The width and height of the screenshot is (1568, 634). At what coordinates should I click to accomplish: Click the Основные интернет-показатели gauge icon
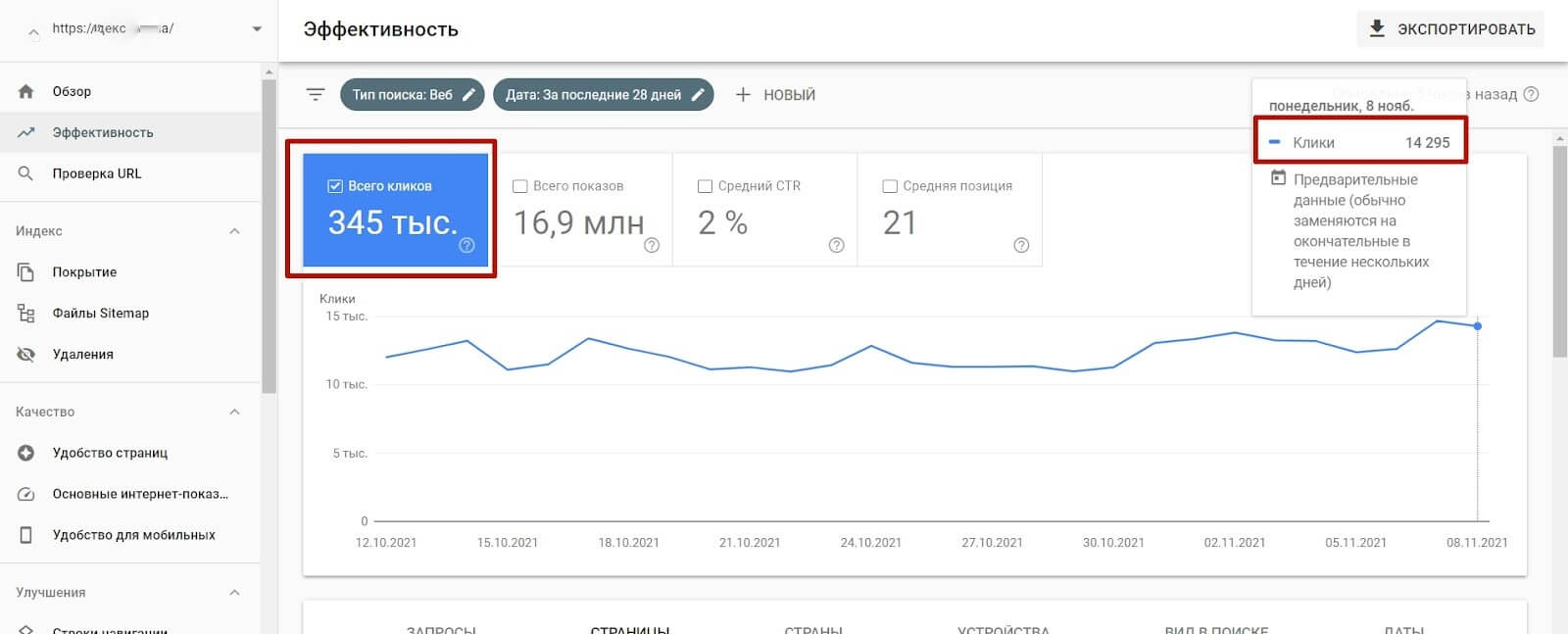pos(26,494)
